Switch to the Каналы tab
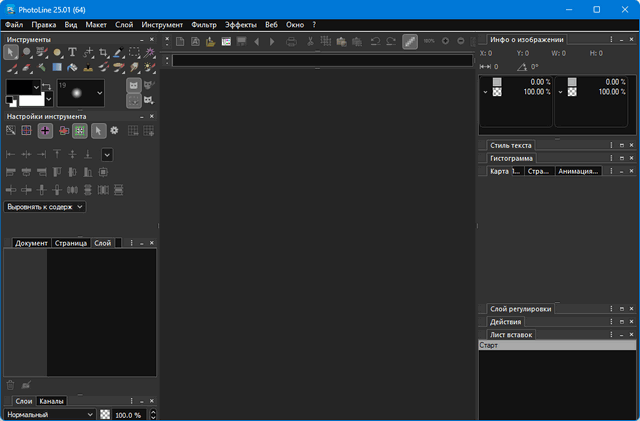The height and width of the screenshot is (421, 640). pos(51,401)
